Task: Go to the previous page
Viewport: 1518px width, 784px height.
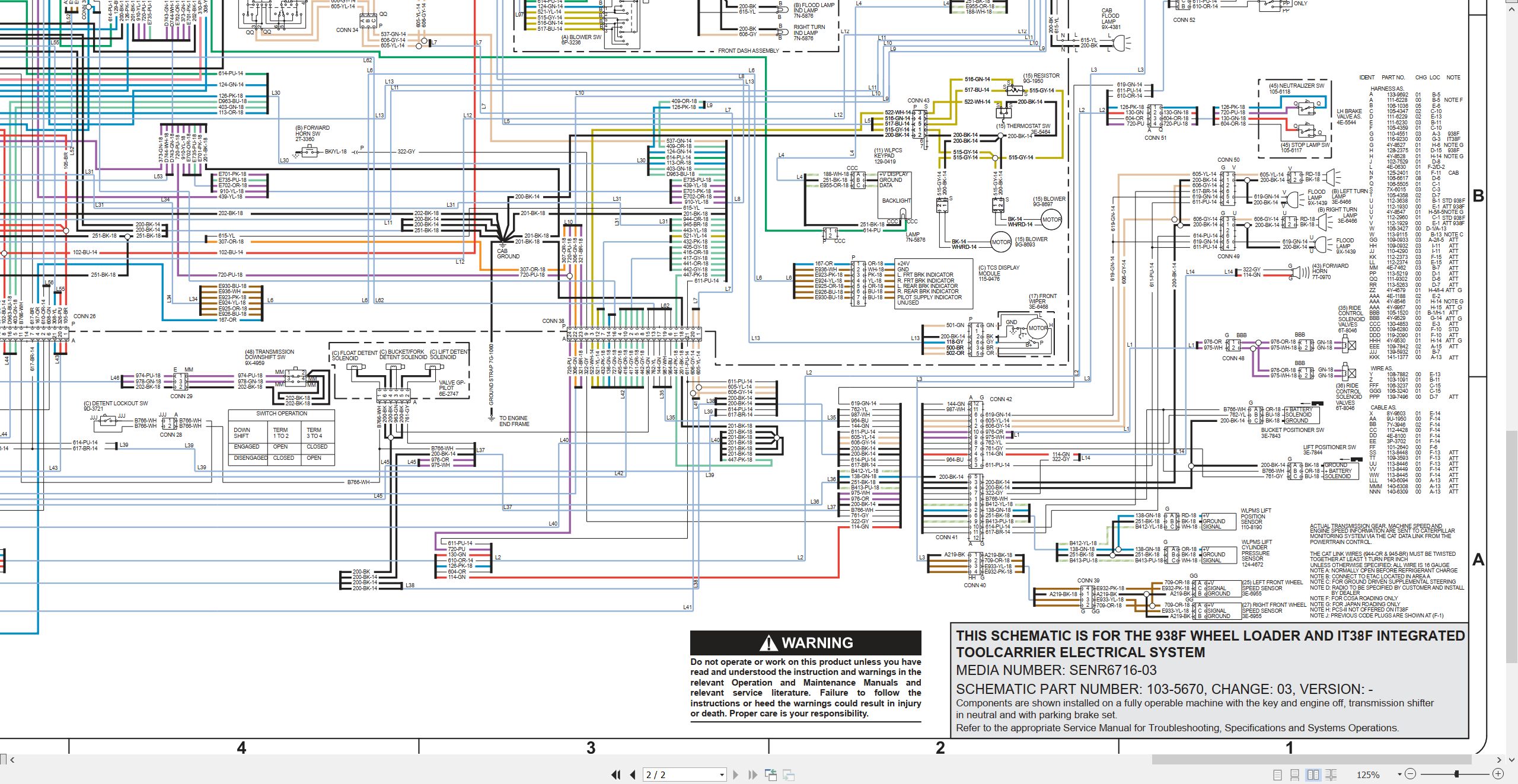Action: point(633,775)
